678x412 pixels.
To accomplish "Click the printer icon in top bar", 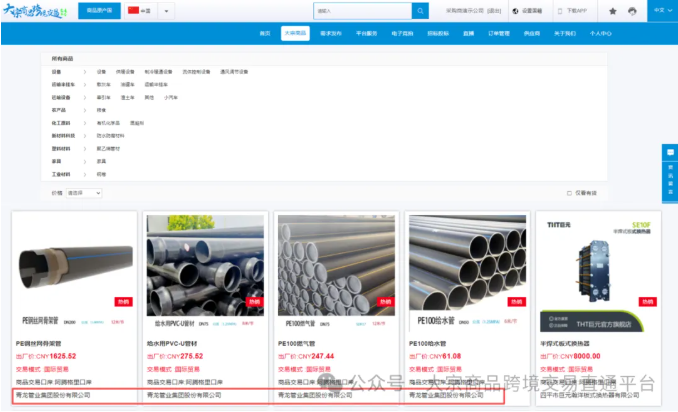I will click(632, 11).
